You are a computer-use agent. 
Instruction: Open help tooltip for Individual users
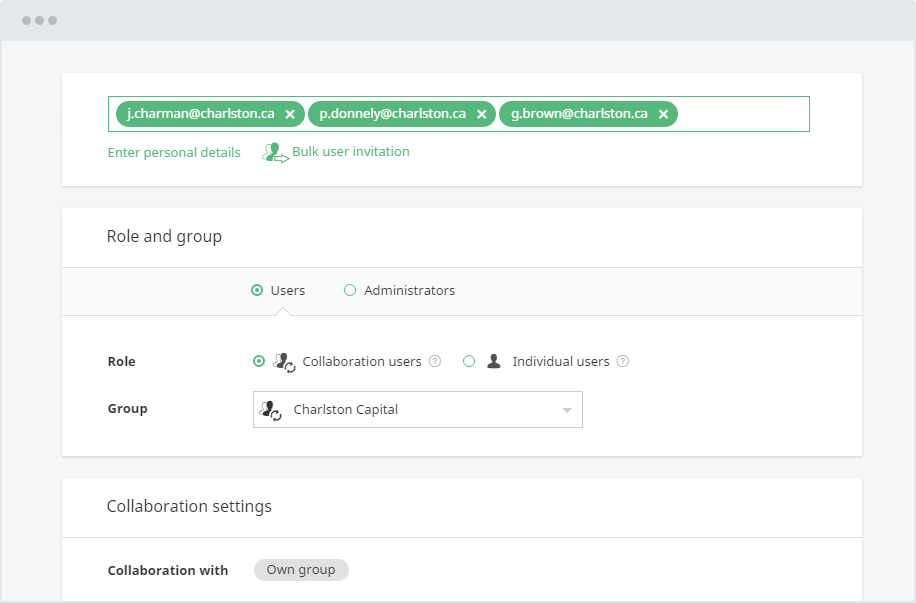click(x=623, y=362)
